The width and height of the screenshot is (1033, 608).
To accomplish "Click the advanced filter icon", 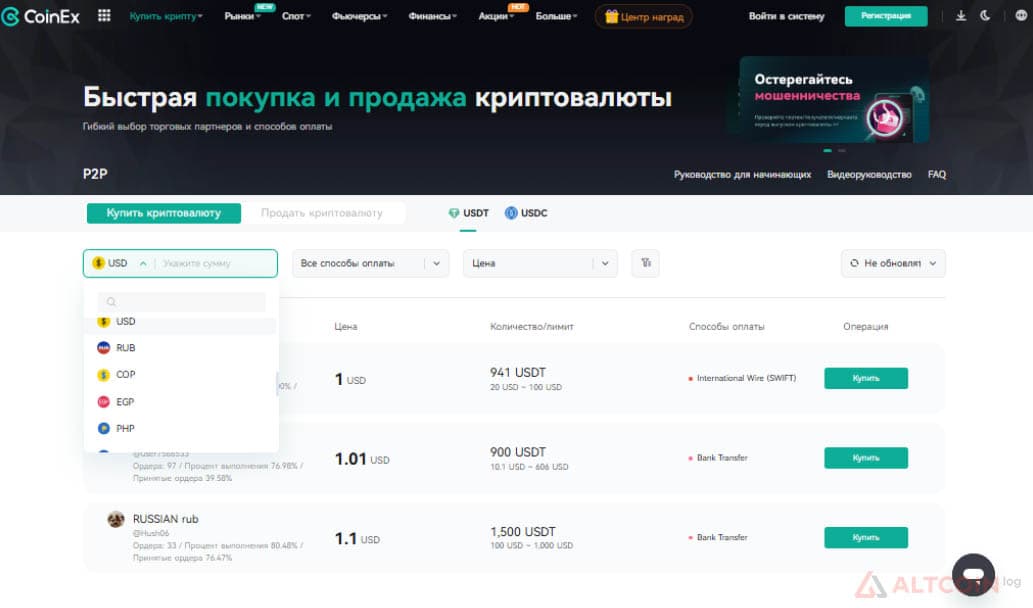I will coord(646,263).
